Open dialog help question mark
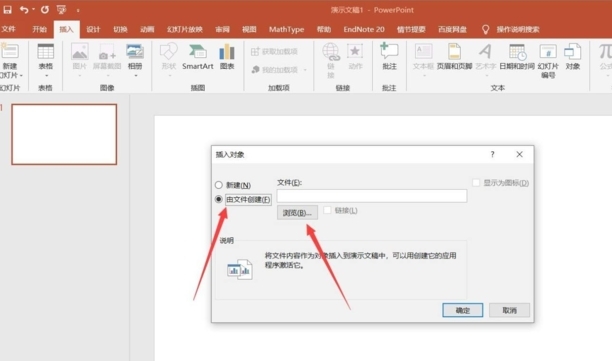 pos(493,155)
